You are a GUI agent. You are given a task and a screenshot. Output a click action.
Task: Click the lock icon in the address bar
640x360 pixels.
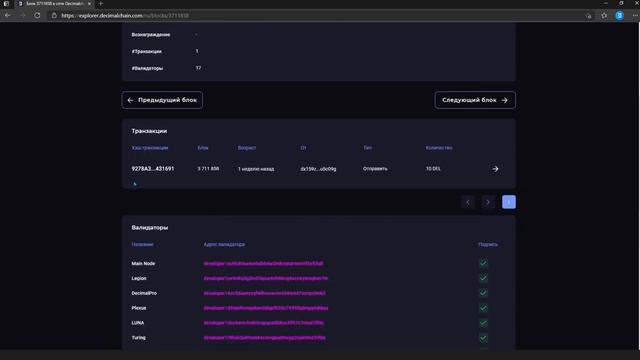click(54, 16)
